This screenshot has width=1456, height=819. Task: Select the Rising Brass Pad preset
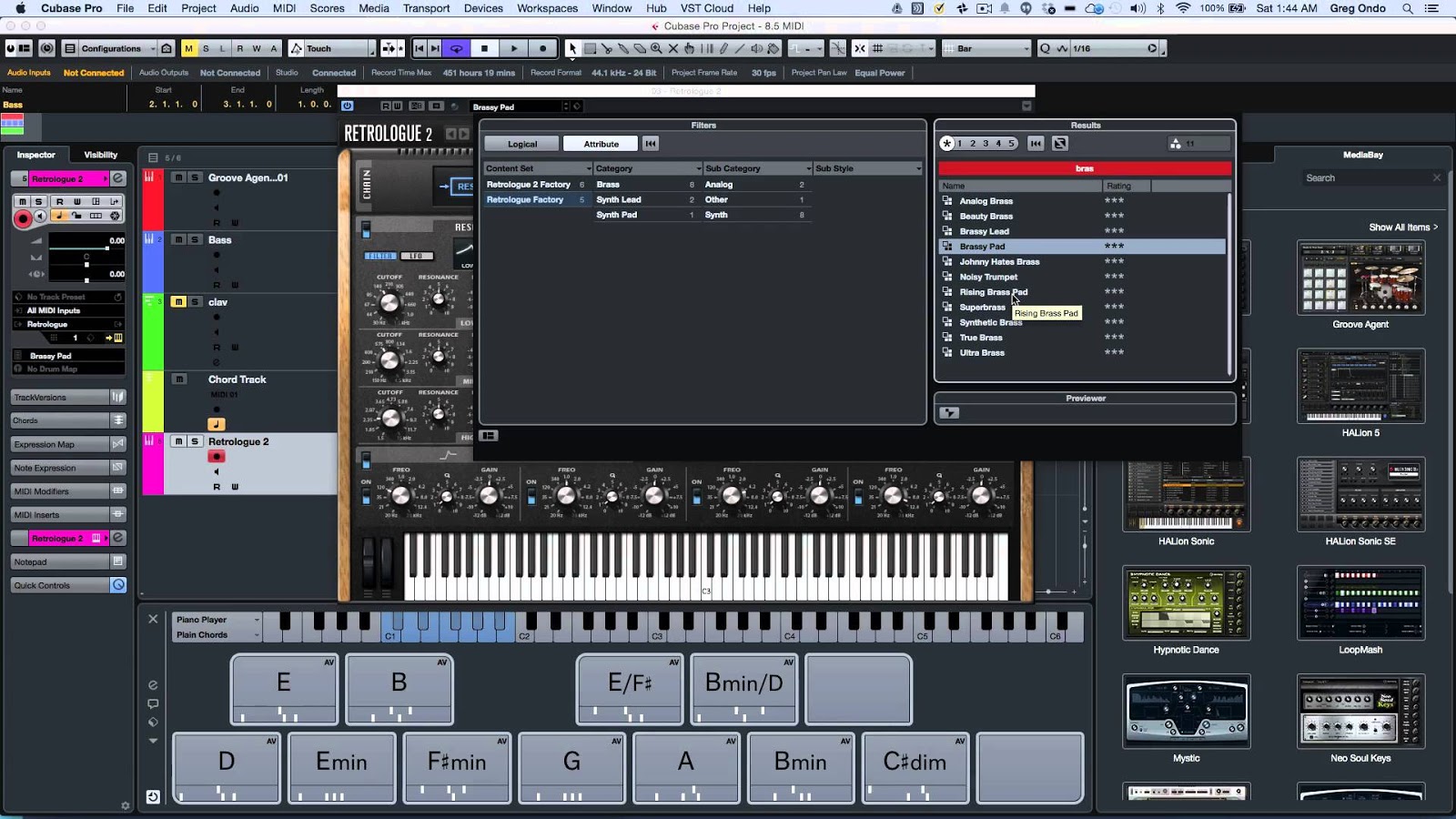pyautogui.click(x=992, y=291)
